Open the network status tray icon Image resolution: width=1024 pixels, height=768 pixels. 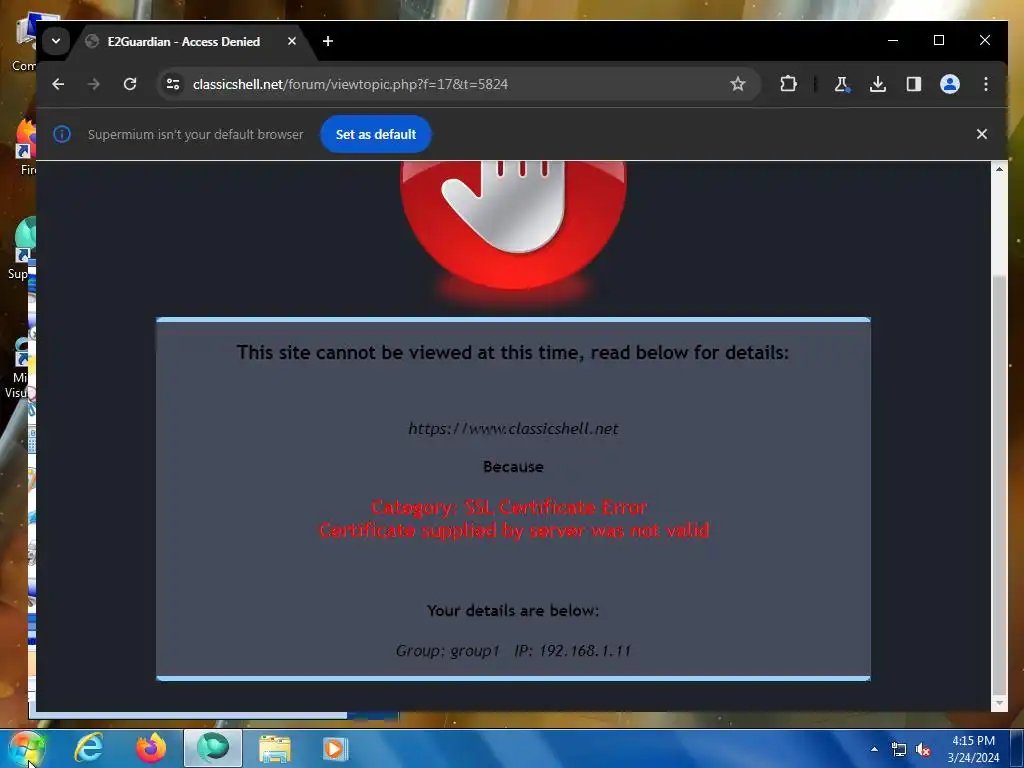point(899,749)
